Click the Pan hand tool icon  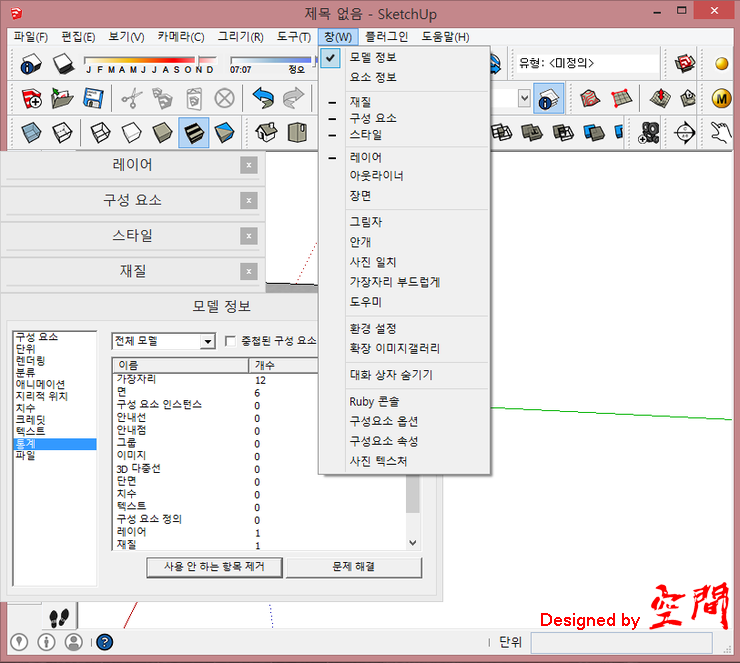coord(721,133)
